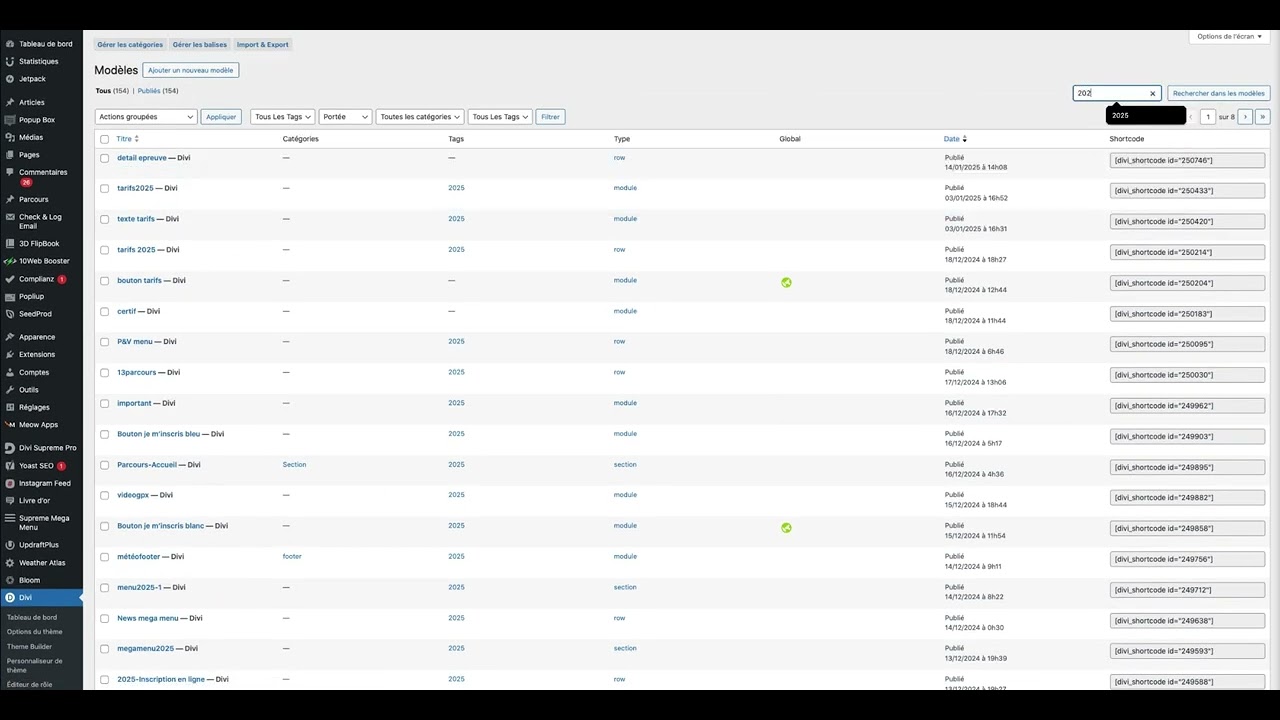Tick the 13parcours row checkbox
Image resolution: width=1280 pixels, height=720 pixels.
pyautogui.click(x=104, y=373)
